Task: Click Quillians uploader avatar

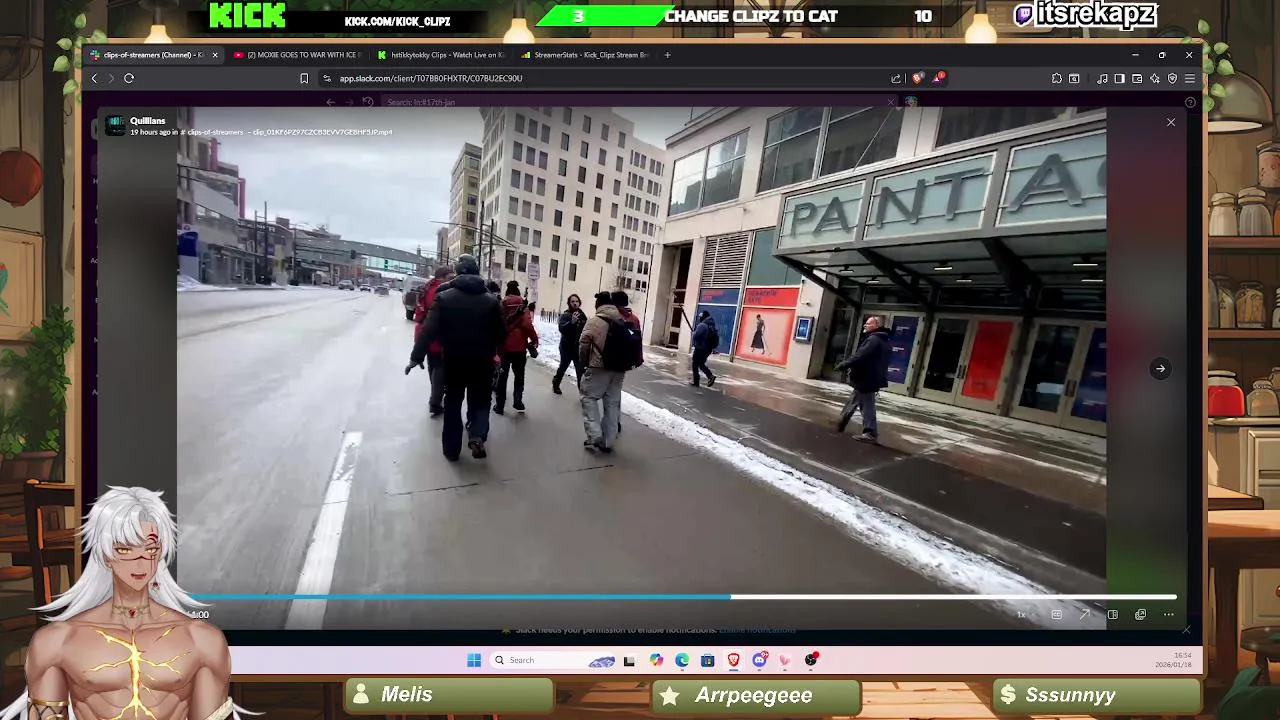Action: click(116, 126)
